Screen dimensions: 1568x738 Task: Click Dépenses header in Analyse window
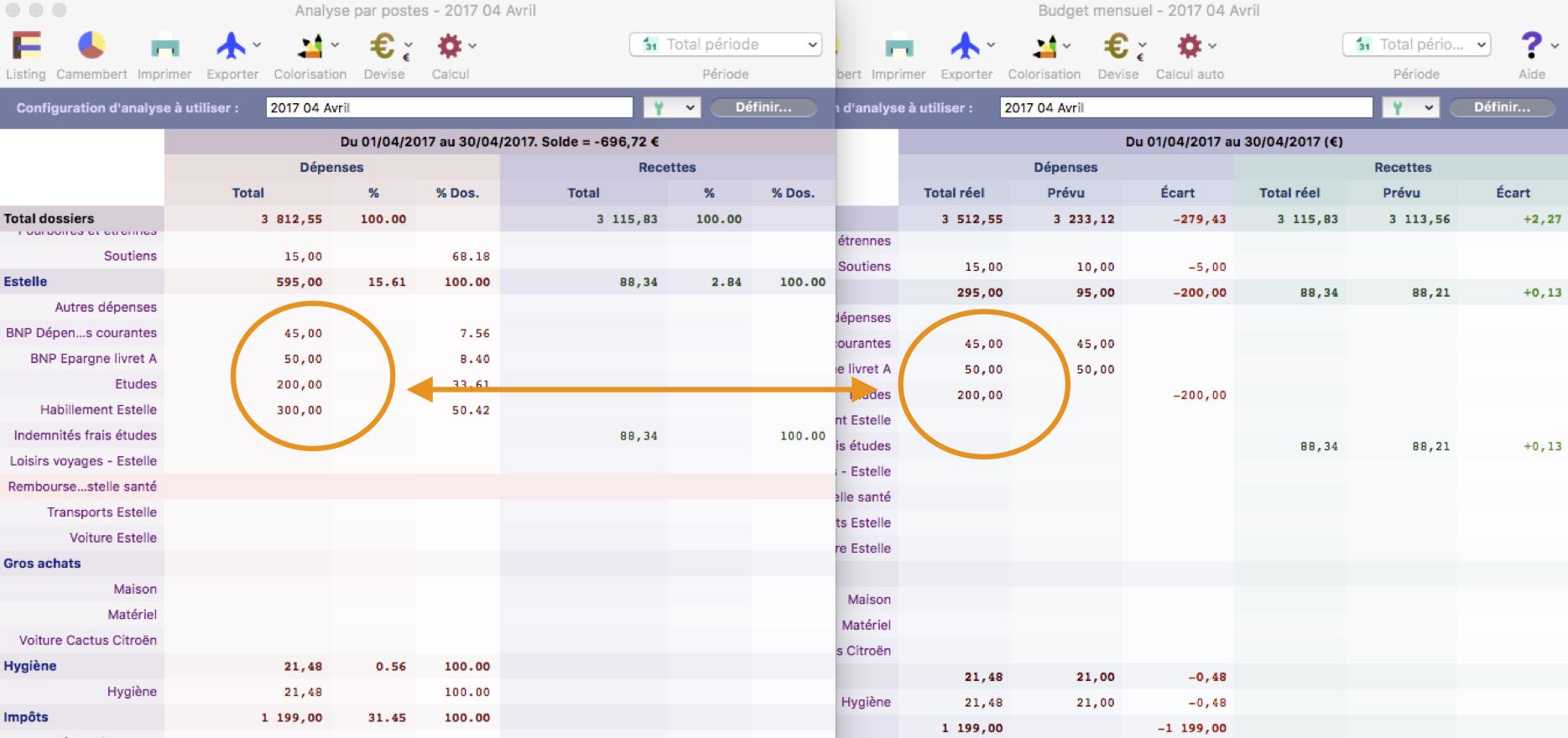pos(331,167)
